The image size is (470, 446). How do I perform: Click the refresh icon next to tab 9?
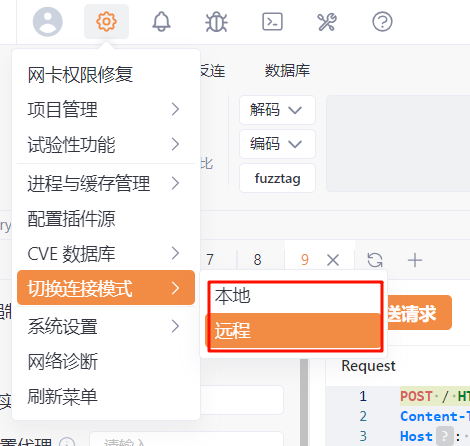[x=375, y=260]
